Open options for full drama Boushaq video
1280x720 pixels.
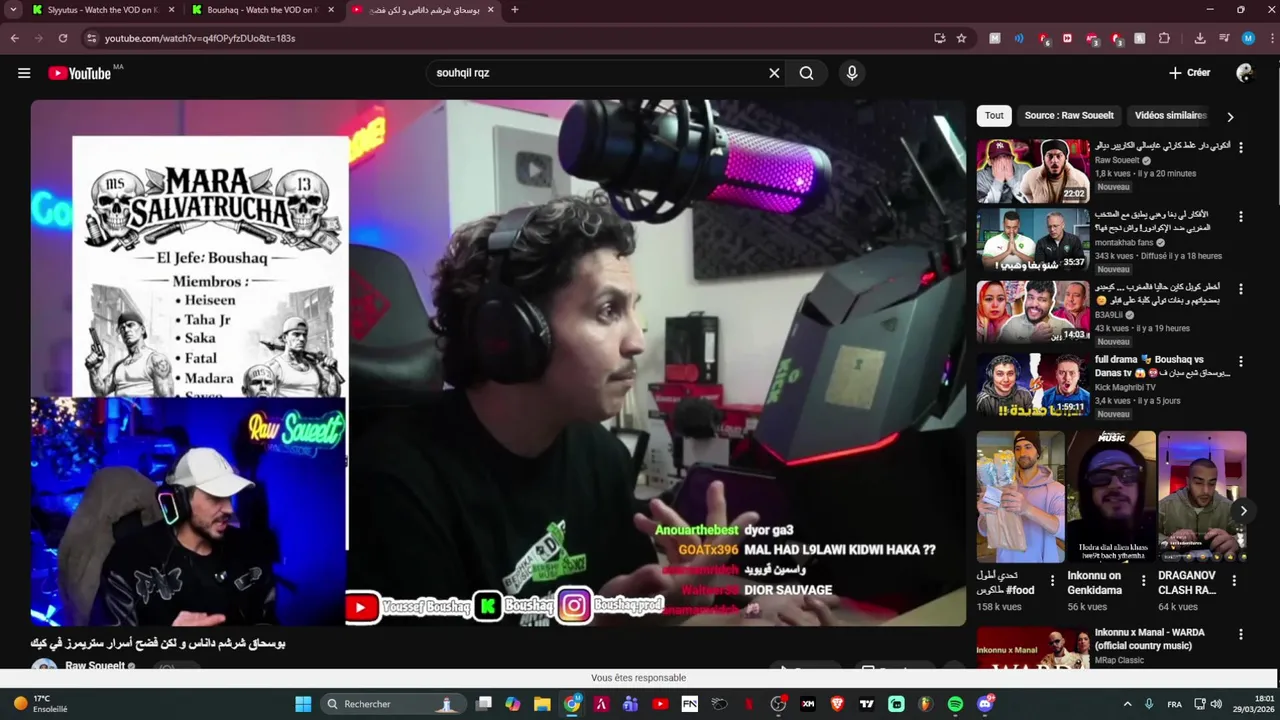(1241, 362)
